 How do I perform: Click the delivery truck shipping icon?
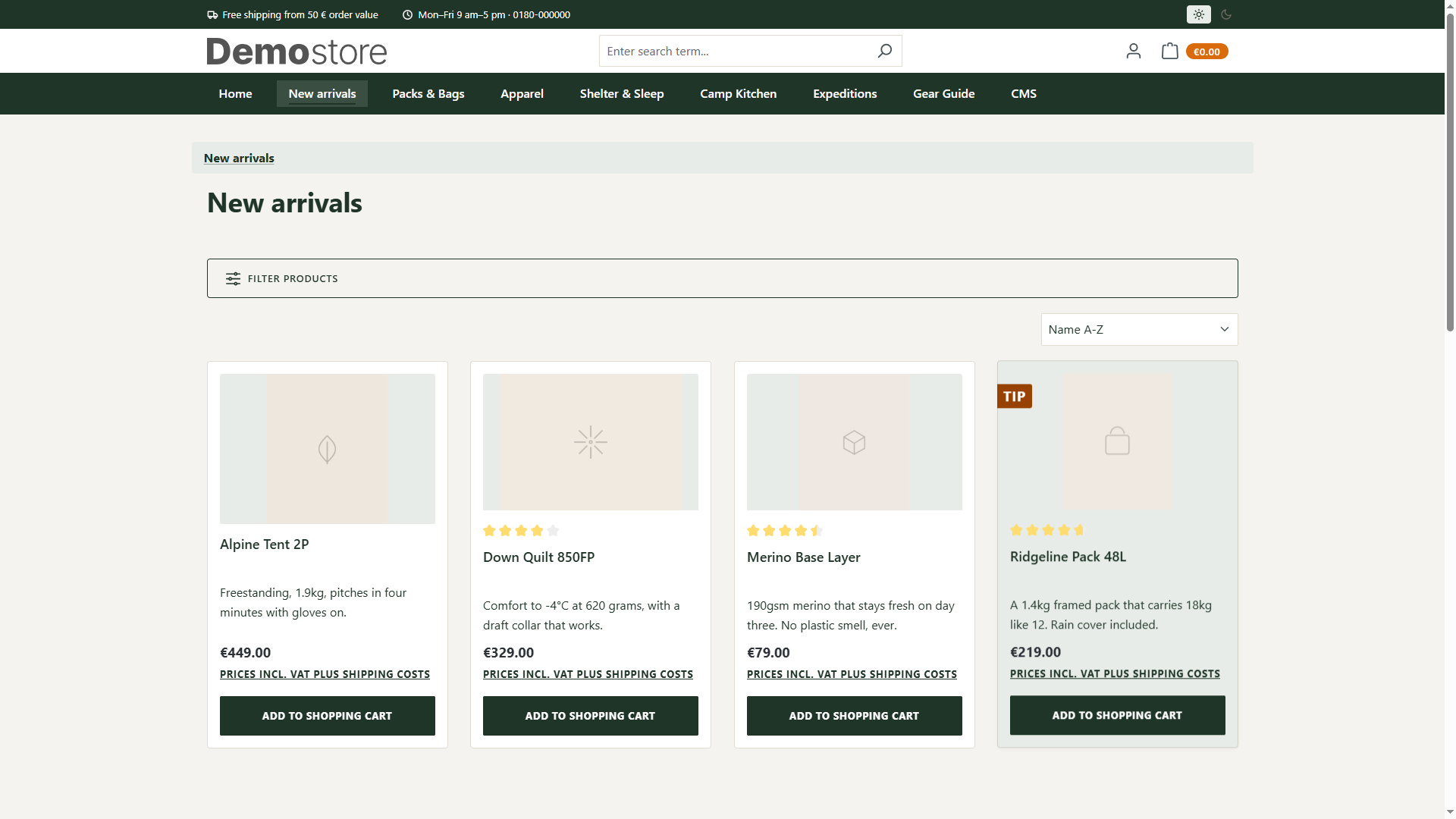212,14
